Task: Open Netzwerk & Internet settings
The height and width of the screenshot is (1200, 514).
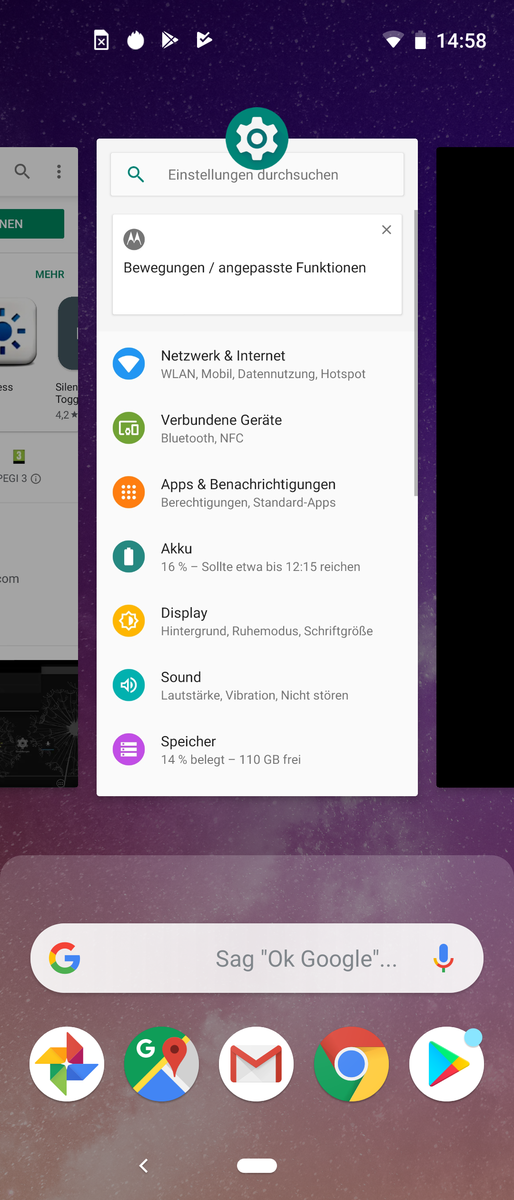Action: tap(257, 364)
